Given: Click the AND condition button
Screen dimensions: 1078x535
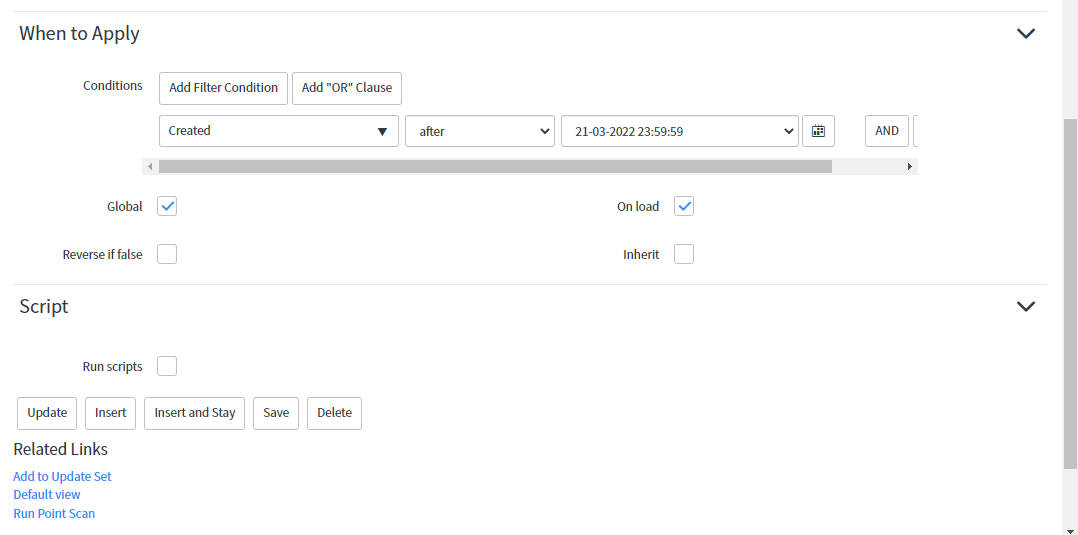Looking at the screenshot, I should (887, 131).
